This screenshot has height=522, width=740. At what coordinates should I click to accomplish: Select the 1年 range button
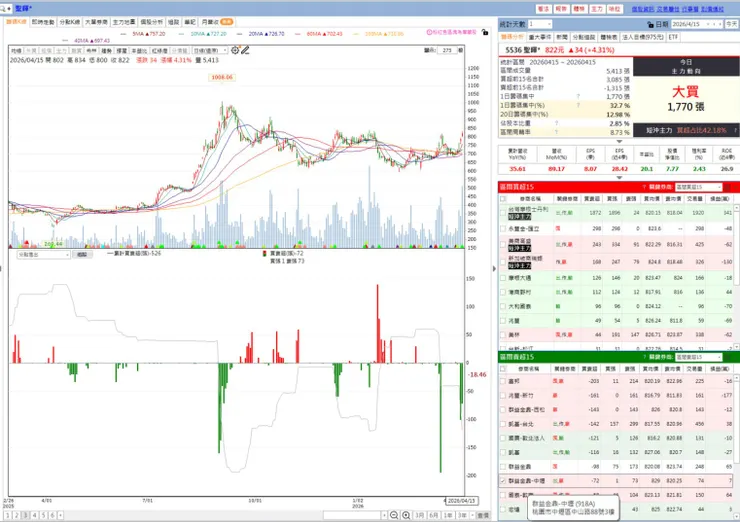(x=448, y=515)
